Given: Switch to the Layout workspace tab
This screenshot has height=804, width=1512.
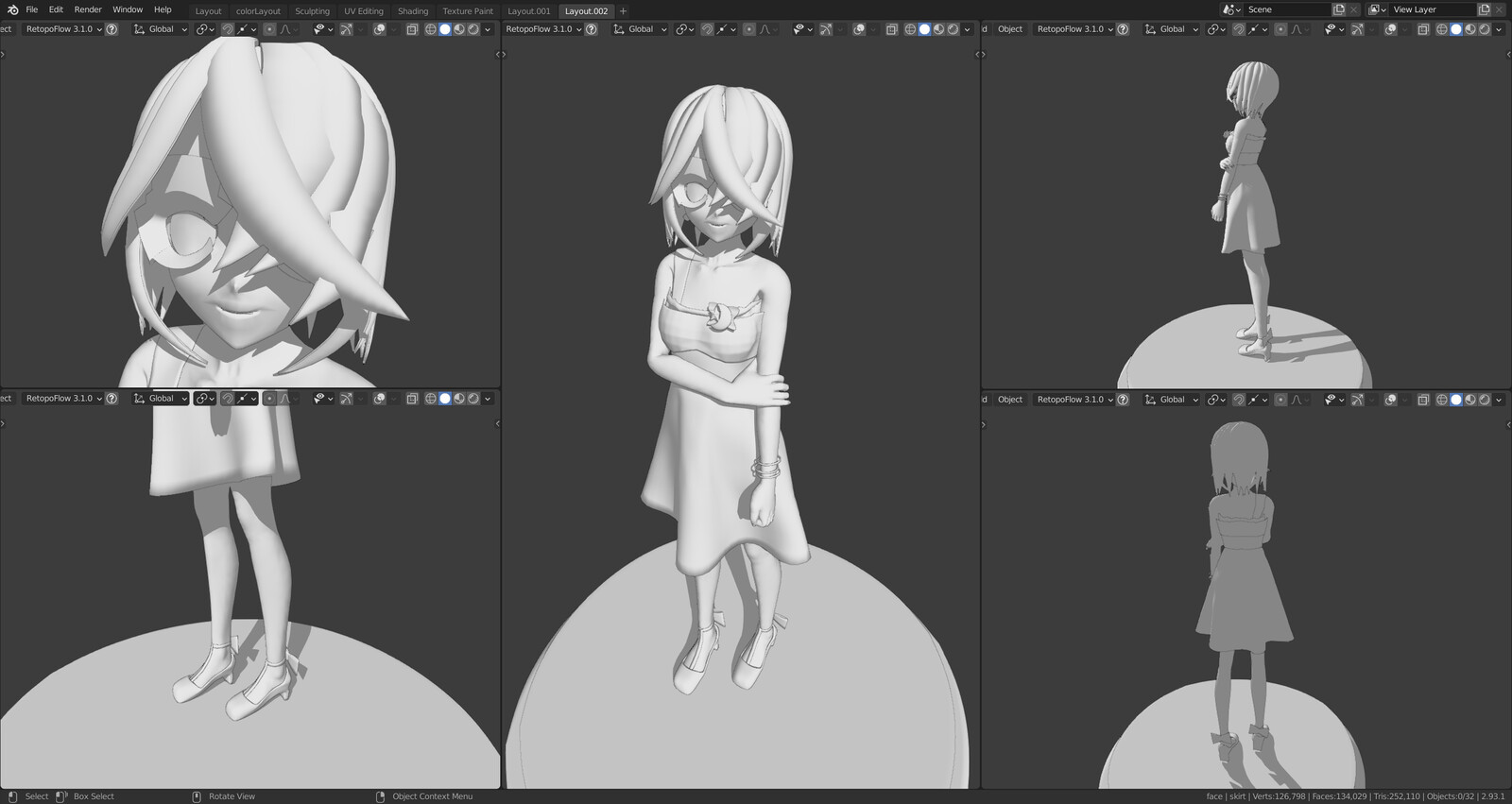Looking at the screenshot, I should click(208, 11).
